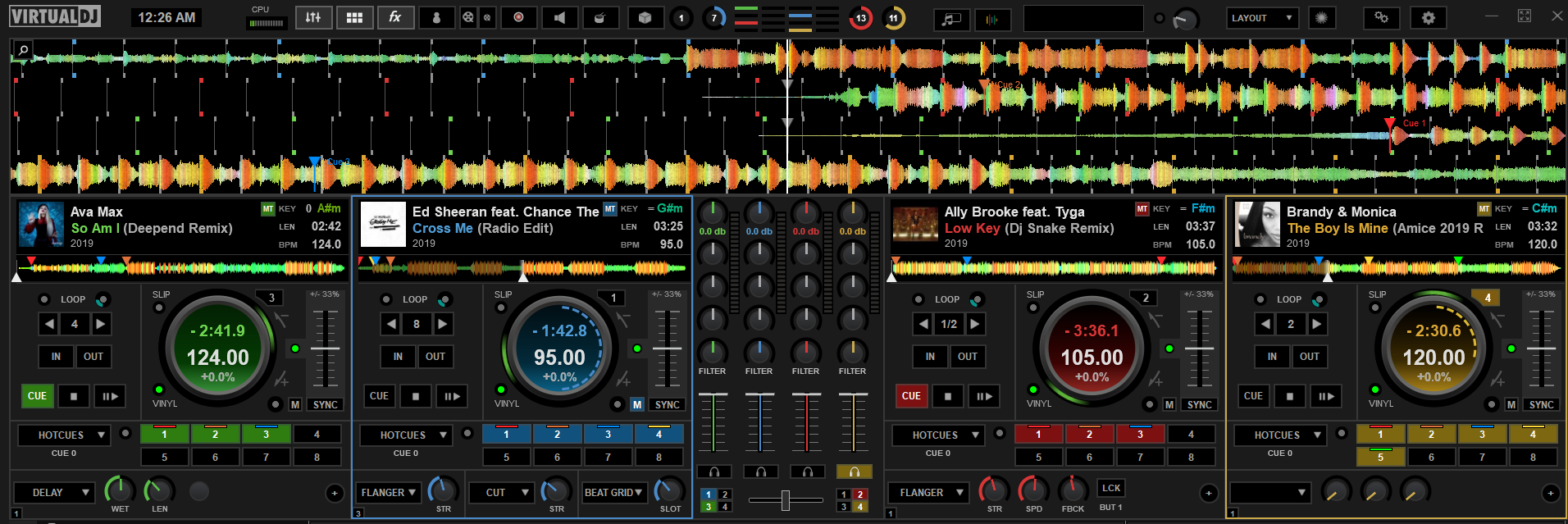This screenshot has width=1568, height=524.
Task: Stop playback on the Brandy & Monica deck
Action: click(x=1290, y=396)
